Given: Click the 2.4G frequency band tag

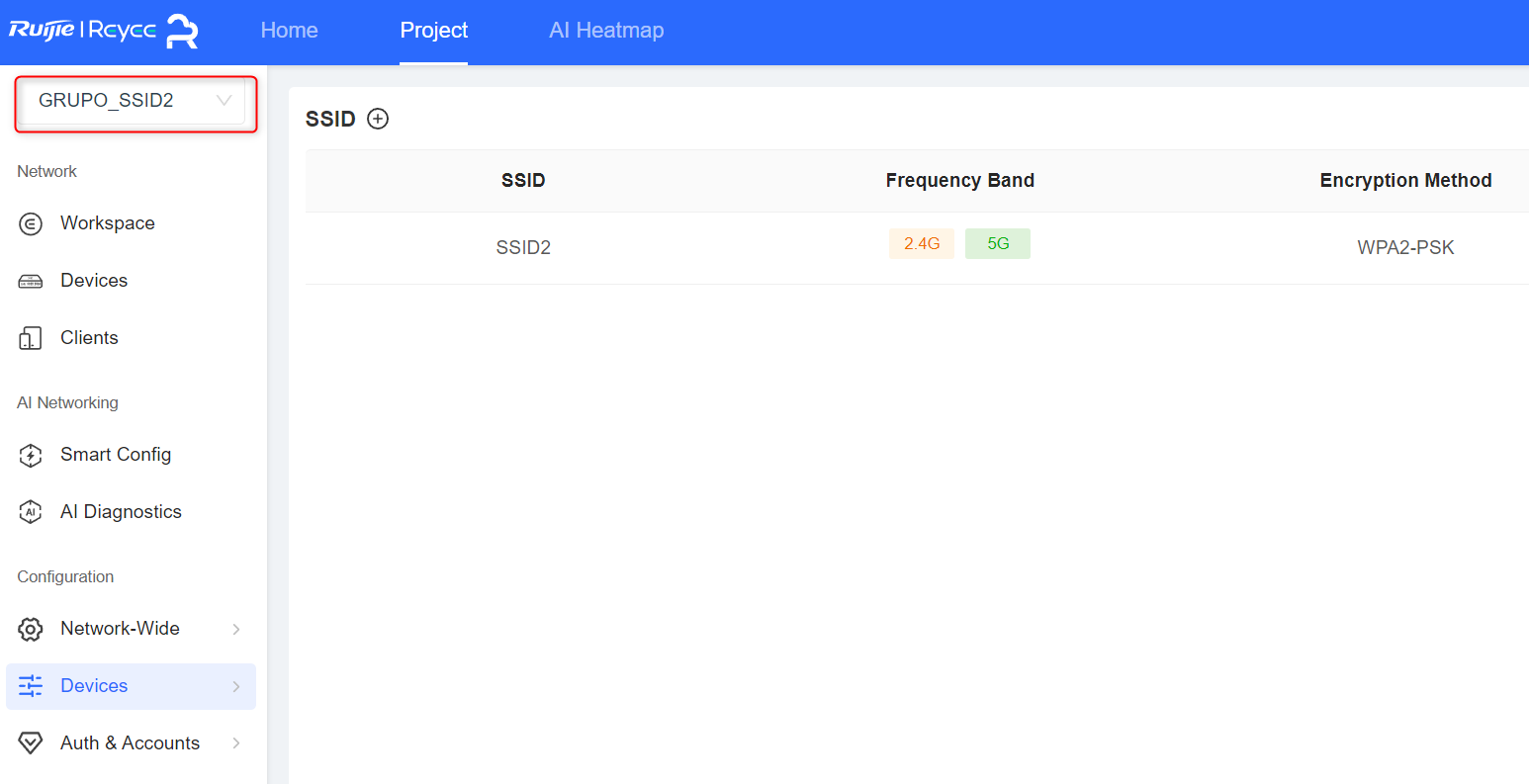Looking at the screenshot, I should 922,243.
